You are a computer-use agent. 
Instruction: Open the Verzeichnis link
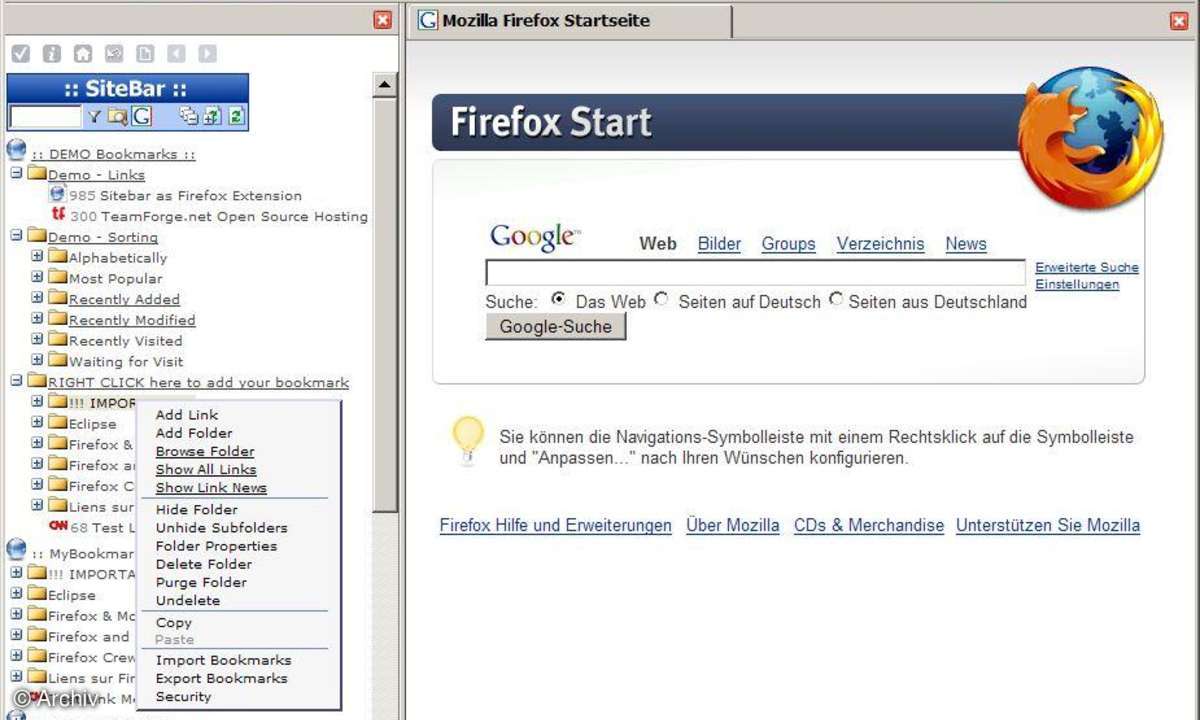[x=880, y=243]
